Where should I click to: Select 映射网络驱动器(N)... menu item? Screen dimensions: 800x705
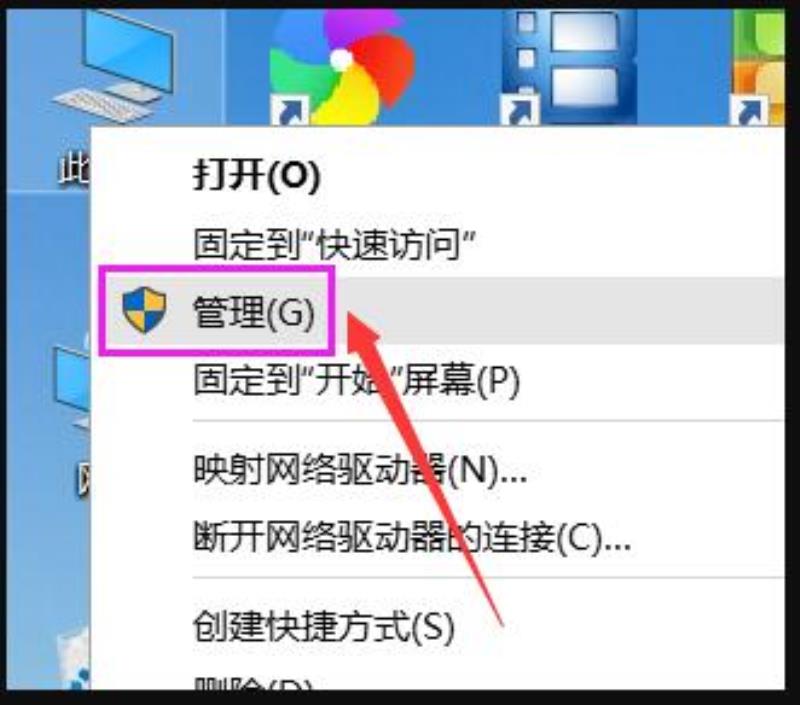[360, 469]
